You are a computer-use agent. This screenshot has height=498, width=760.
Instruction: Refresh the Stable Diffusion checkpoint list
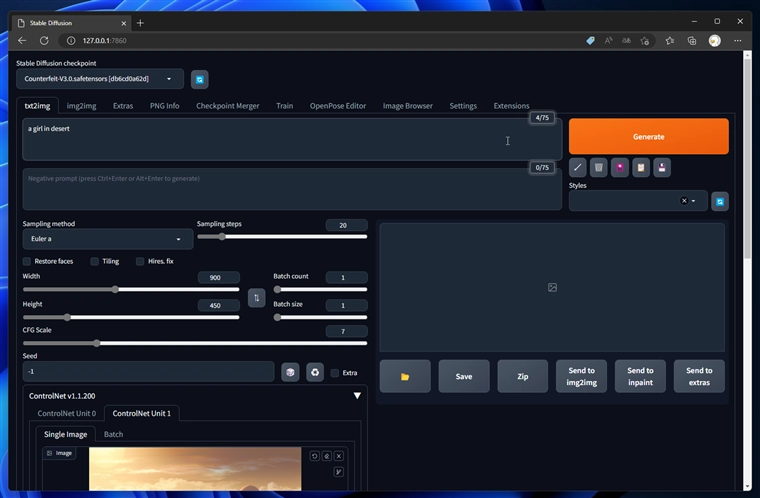[x=200, y=79]
